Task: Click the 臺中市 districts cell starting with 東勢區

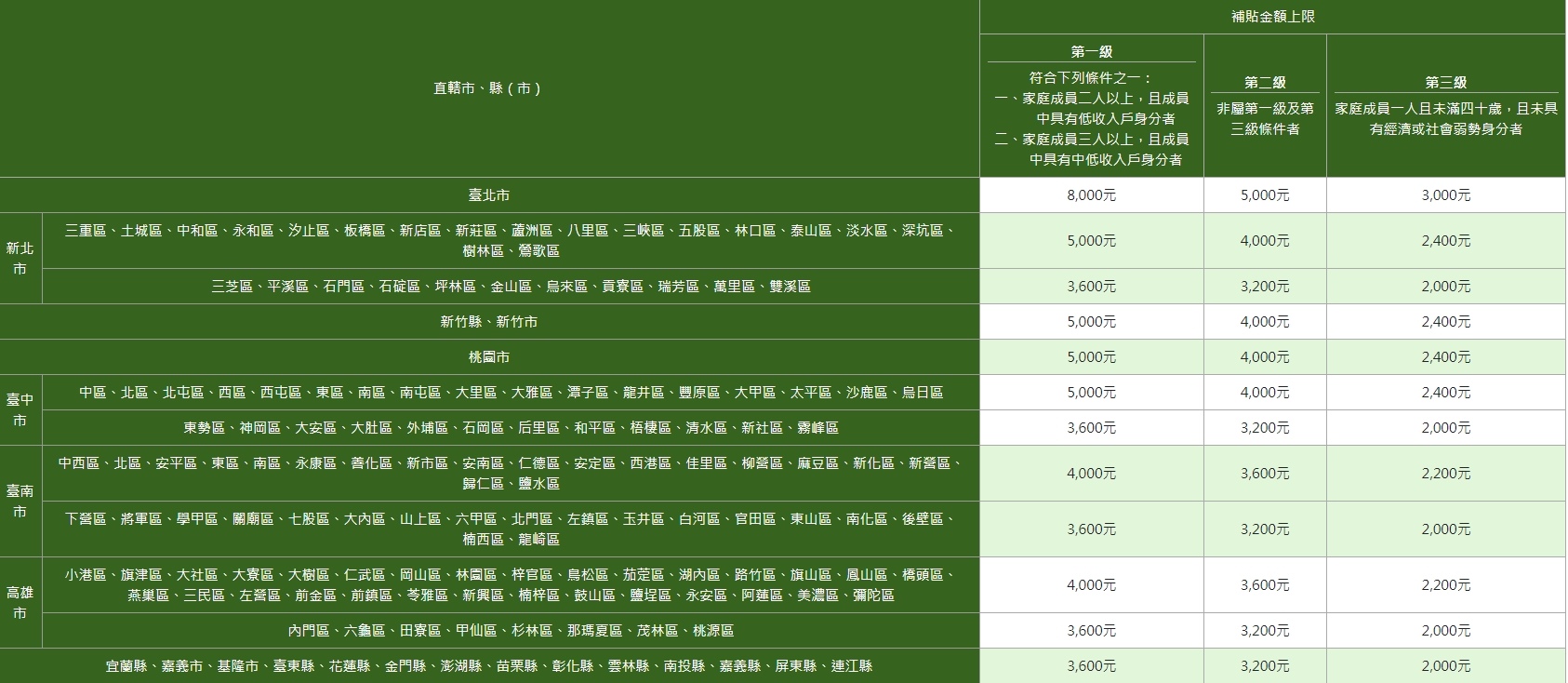Action: [x=511, y=428]
